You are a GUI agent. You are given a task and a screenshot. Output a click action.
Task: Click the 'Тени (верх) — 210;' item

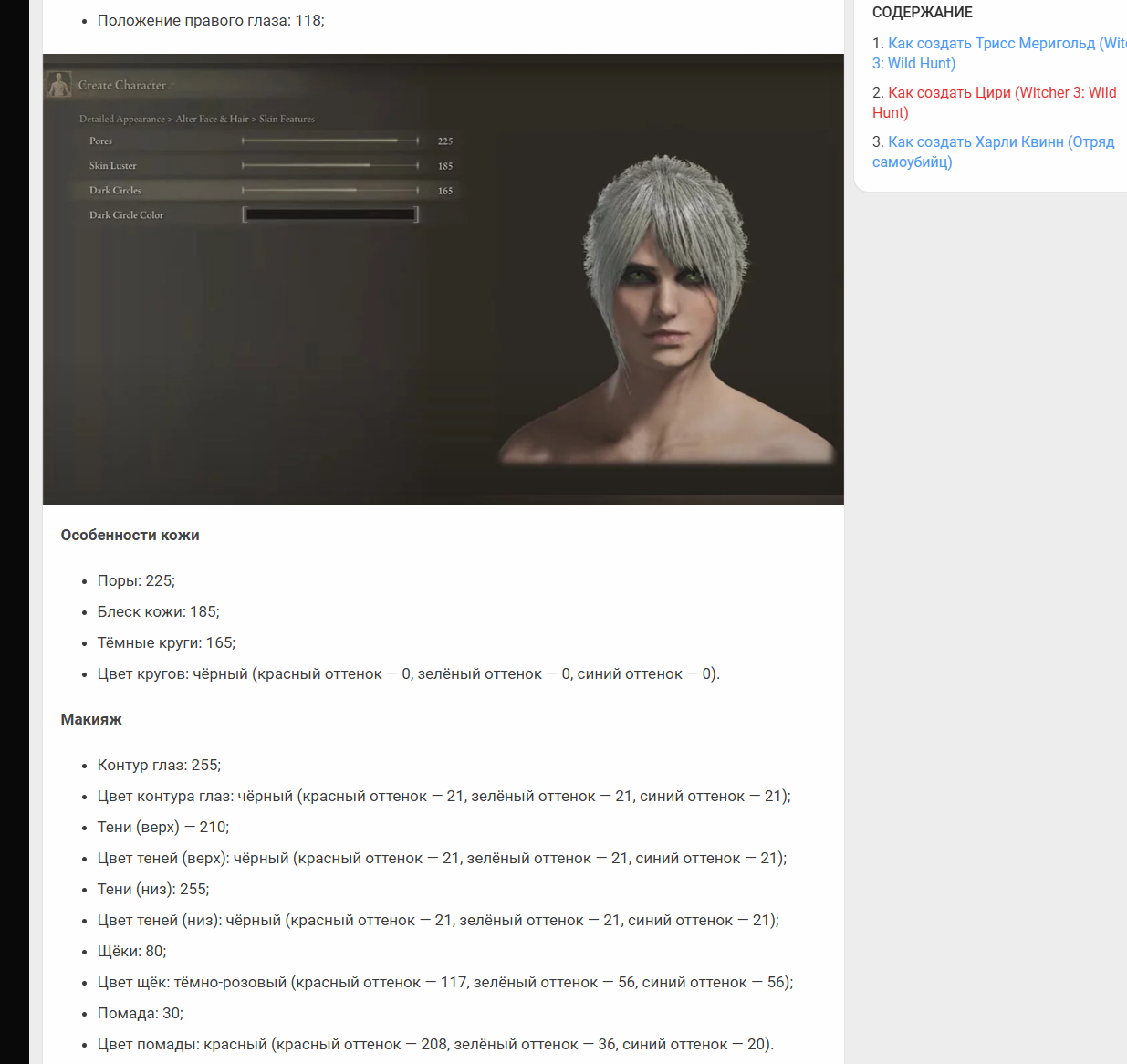click(x=163, y=828)
